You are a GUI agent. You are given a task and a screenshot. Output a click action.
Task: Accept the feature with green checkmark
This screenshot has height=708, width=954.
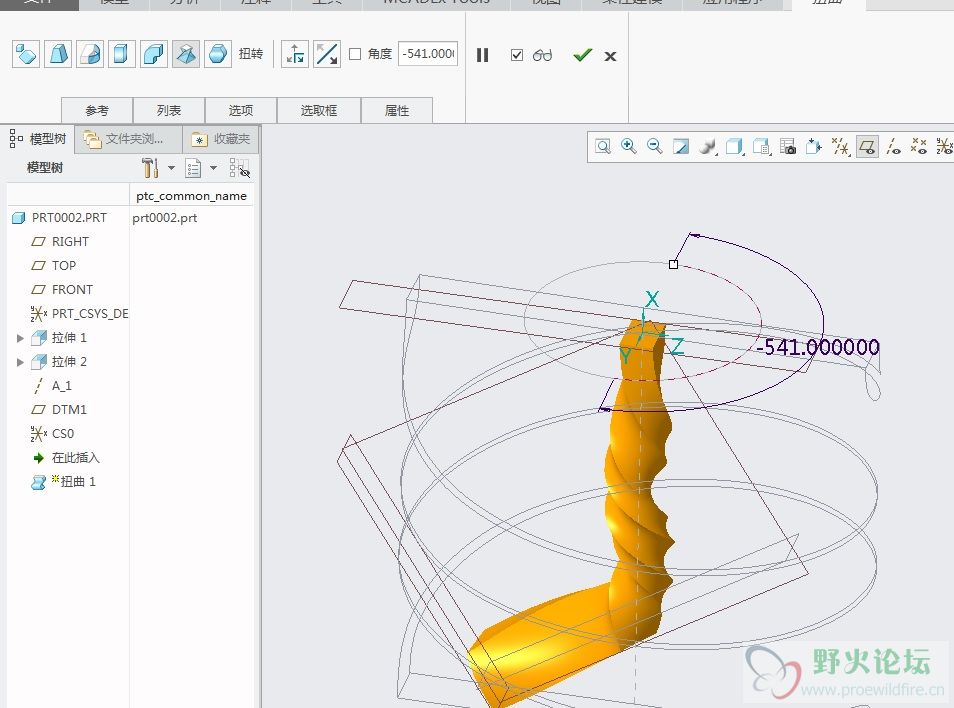click(x=582, y=55)
